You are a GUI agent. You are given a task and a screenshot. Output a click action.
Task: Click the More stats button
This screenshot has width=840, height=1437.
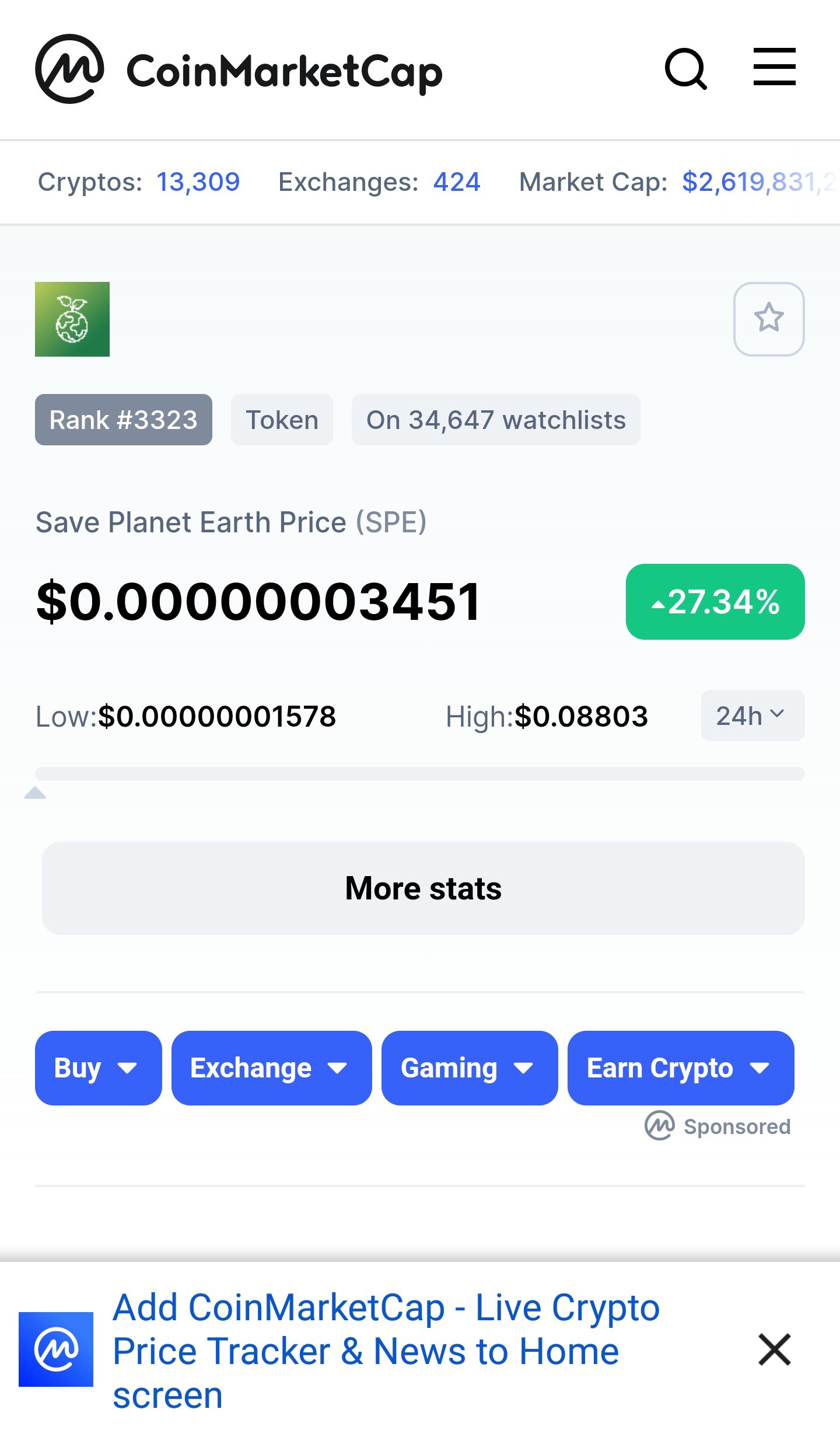click(x=423, y=888)
